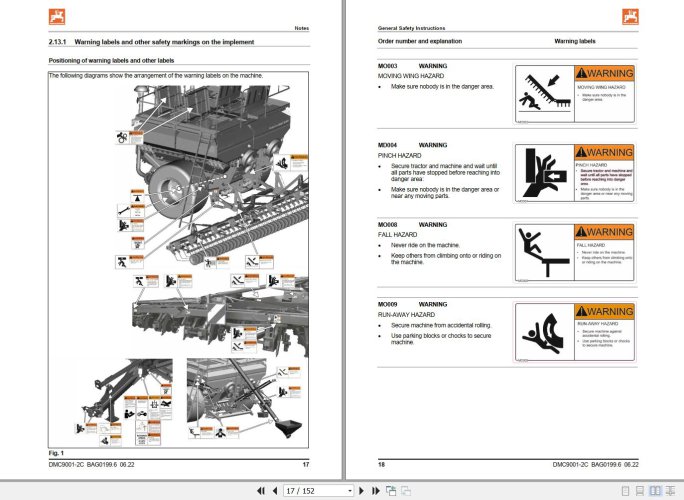
Task: Click the page number field showing 17 / 152
Action: [x=312, y=491]
